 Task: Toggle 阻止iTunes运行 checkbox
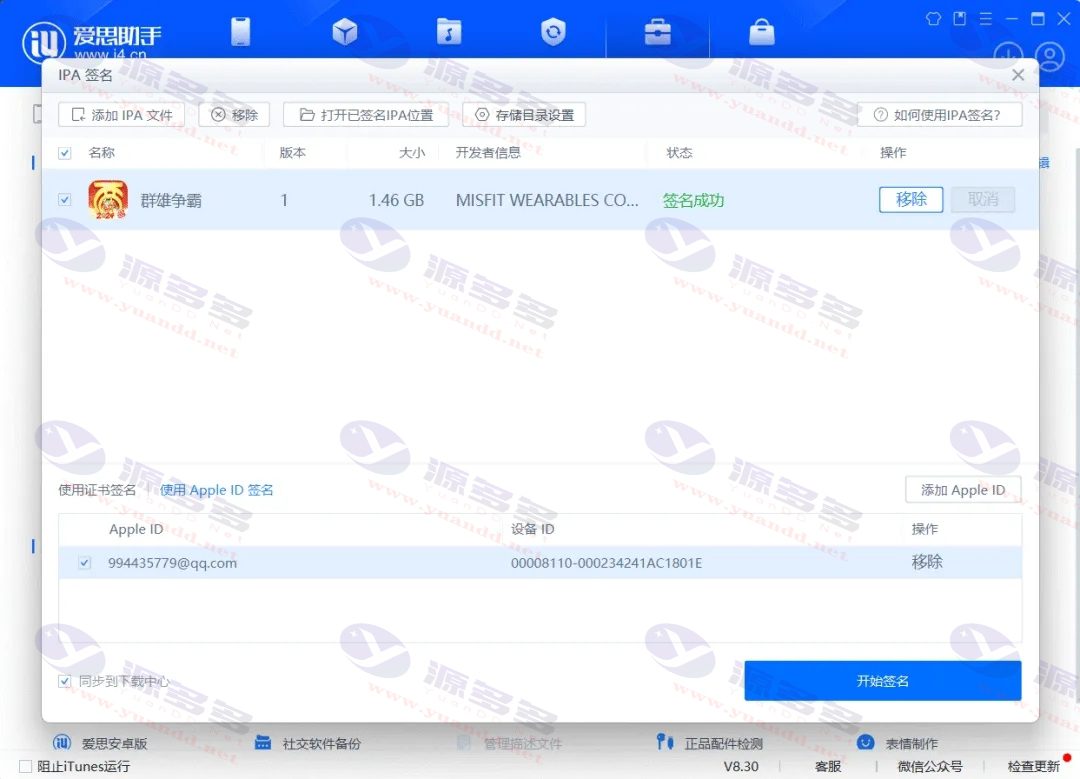click(x=25, y=766)
